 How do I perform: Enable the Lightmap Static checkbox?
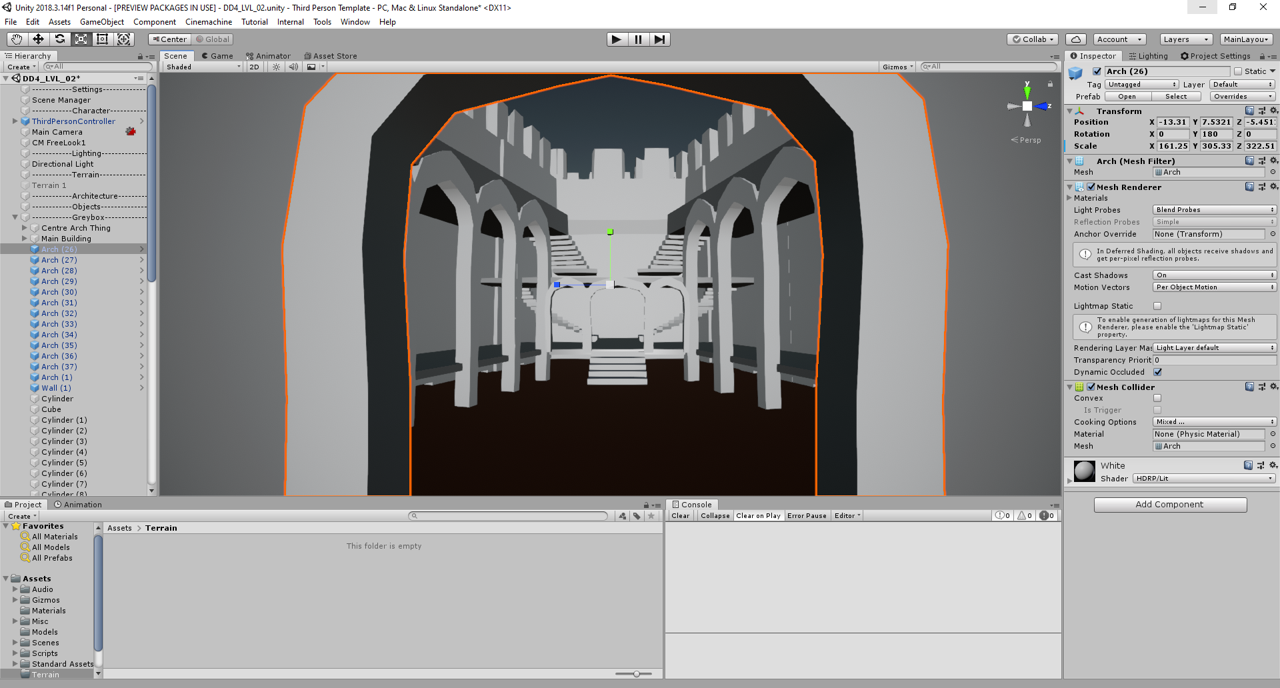pos(1157,306)
